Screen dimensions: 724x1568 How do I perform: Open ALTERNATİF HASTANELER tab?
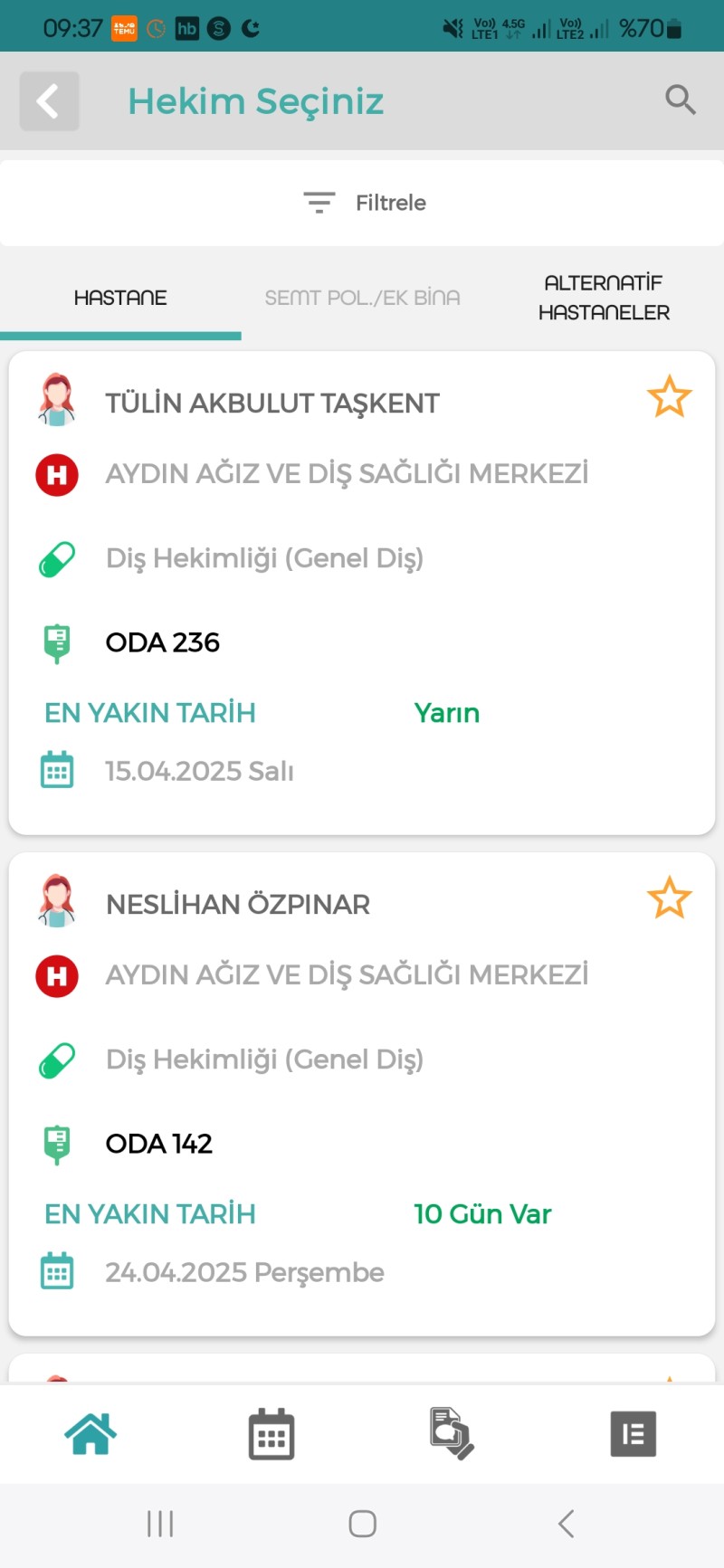pyautogui.click(x=604, y=298)
